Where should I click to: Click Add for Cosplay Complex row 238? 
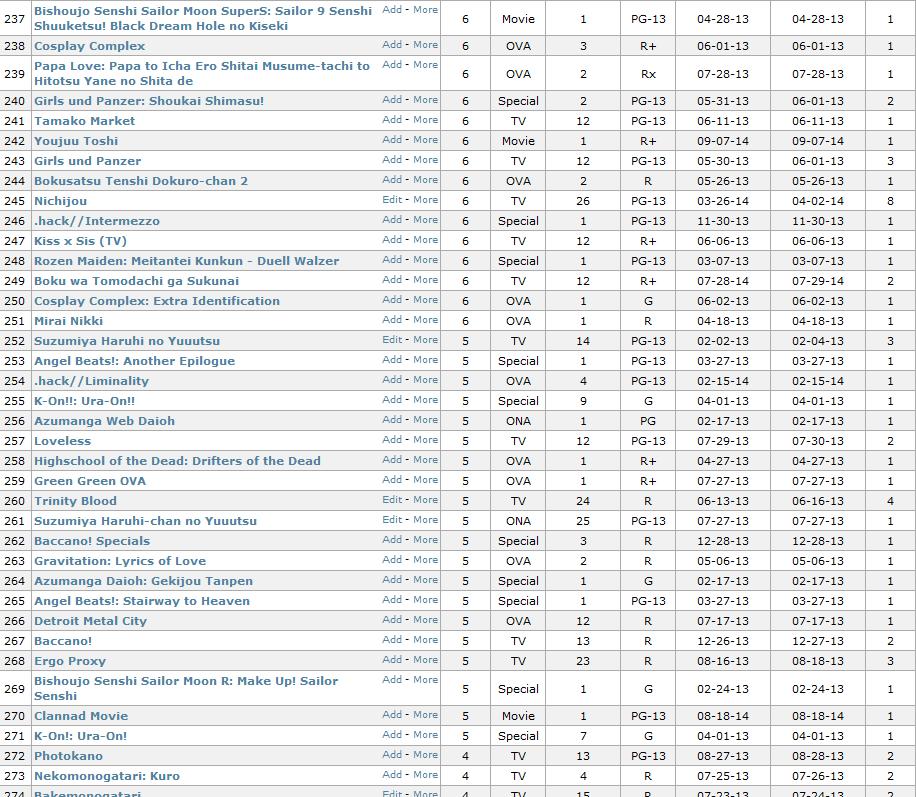tap(392, 45)
